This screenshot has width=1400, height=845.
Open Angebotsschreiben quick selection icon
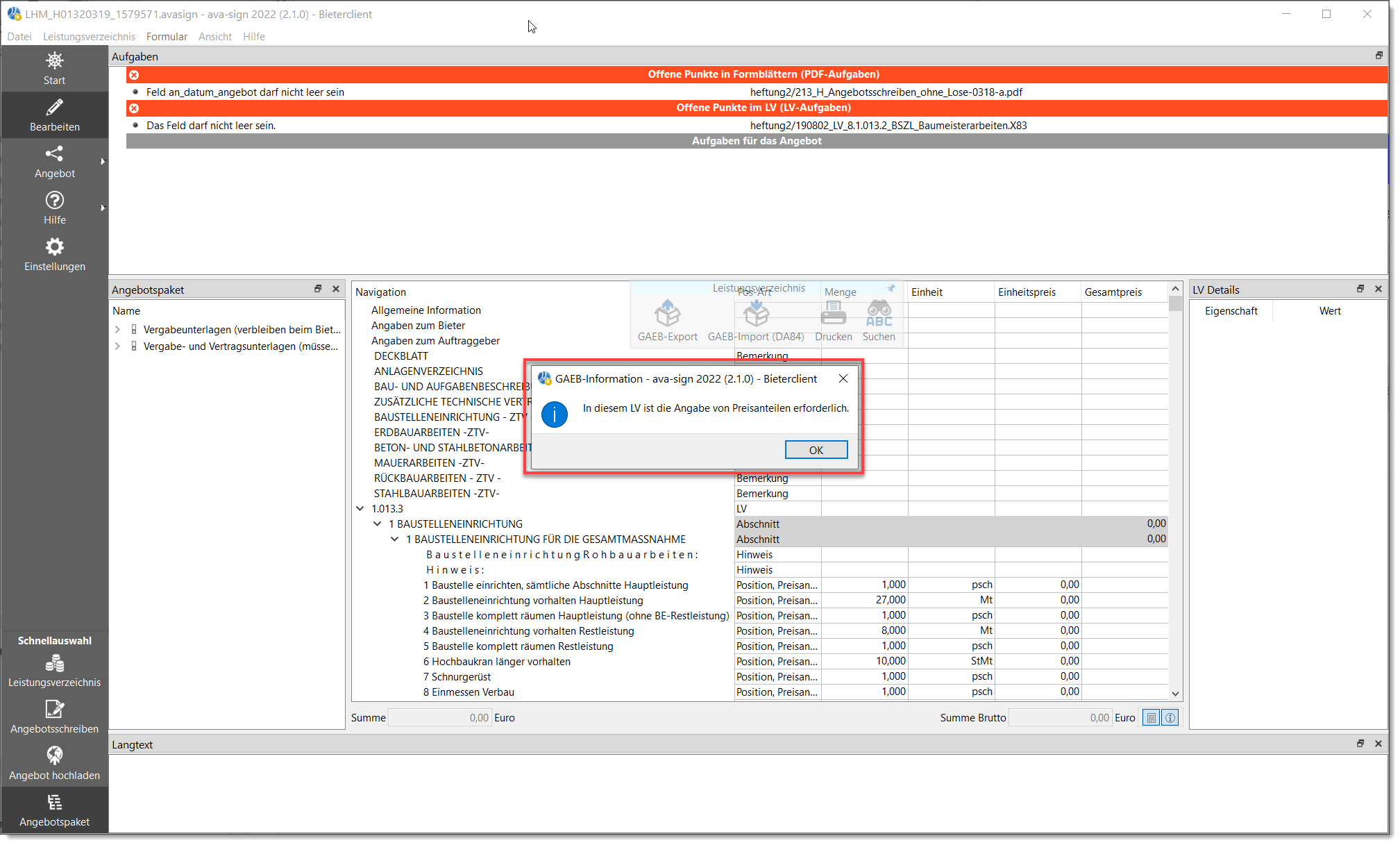click(x=54, y=709)
